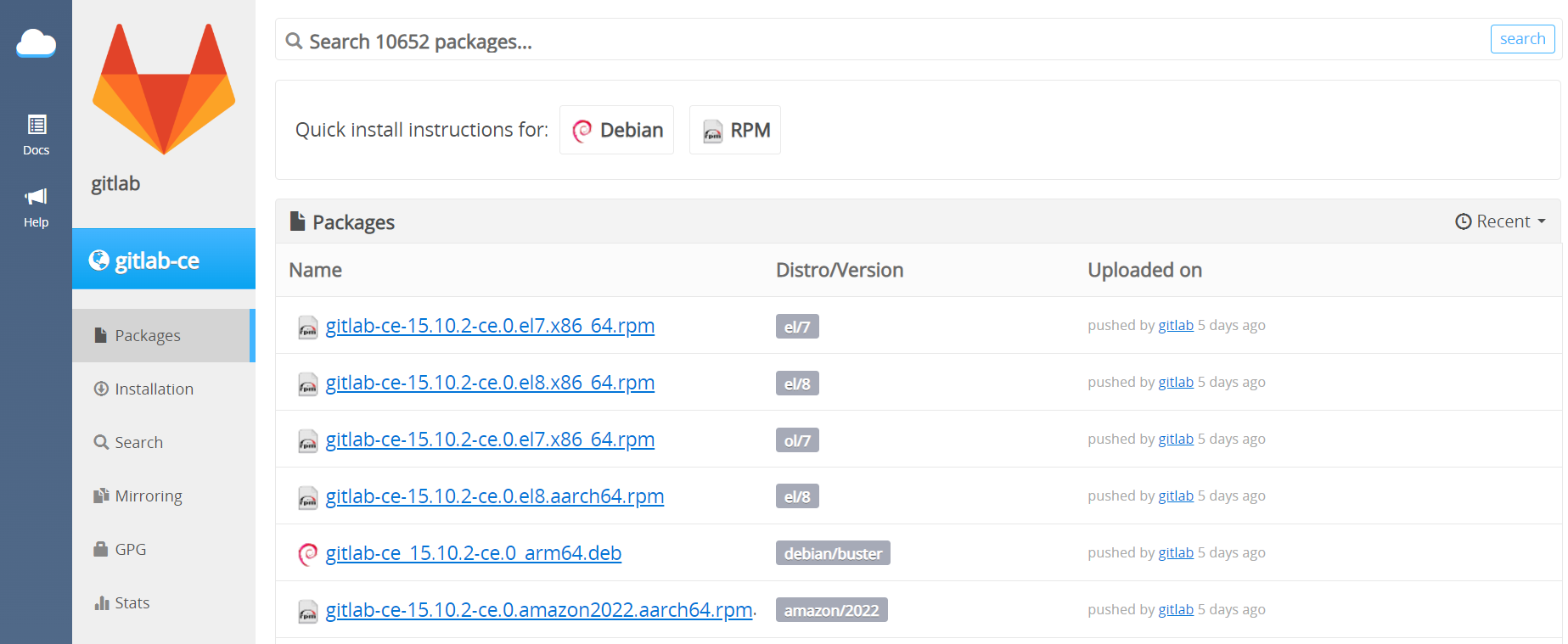Click the Name column header
This screenshot has height=644, width=1568.
coord(315,270)
